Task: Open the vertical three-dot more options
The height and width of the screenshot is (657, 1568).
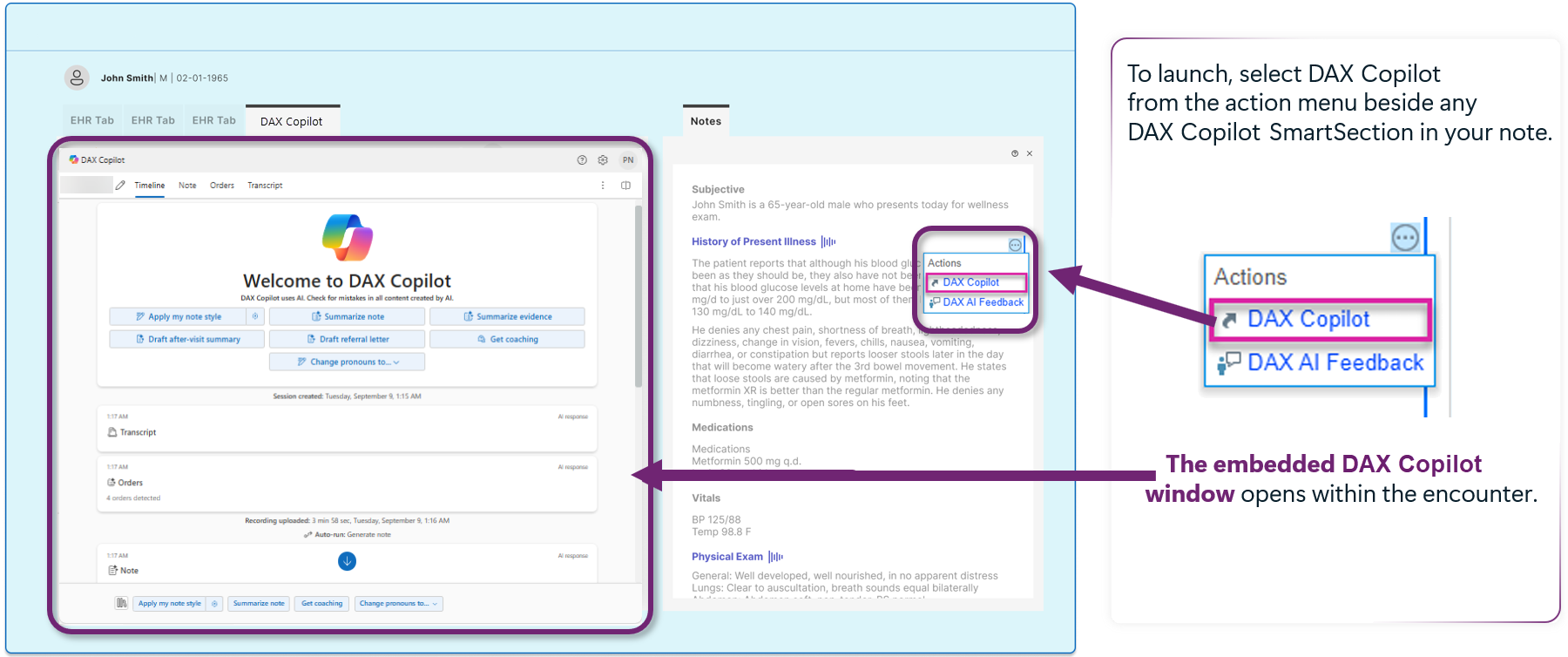Action: pyautogui.click(x=603, y=186)
